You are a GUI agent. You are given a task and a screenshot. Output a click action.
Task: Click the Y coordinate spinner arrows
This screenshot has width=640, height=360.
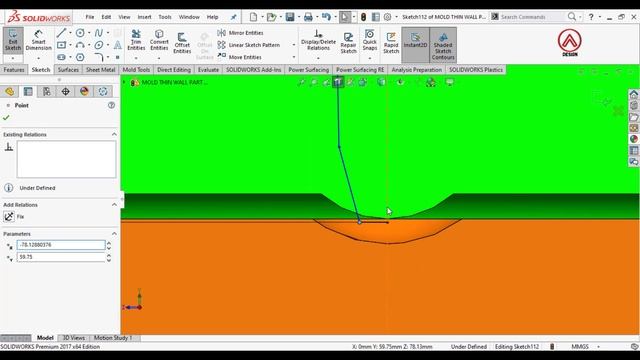pos(109,258)
